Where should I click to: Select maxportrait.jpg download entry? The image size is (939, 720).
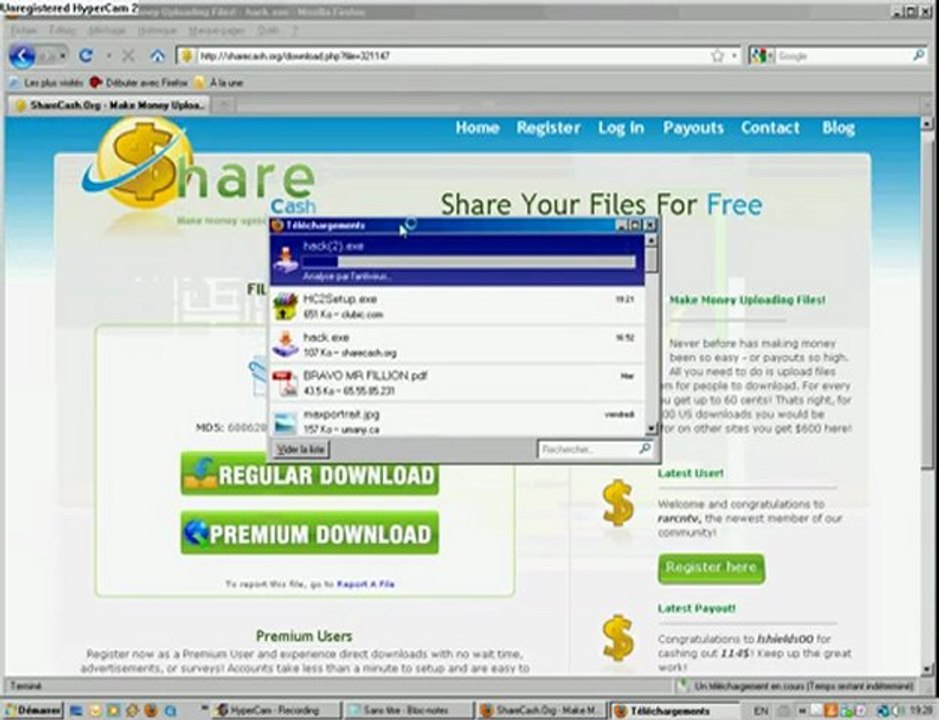pos(458,420)
